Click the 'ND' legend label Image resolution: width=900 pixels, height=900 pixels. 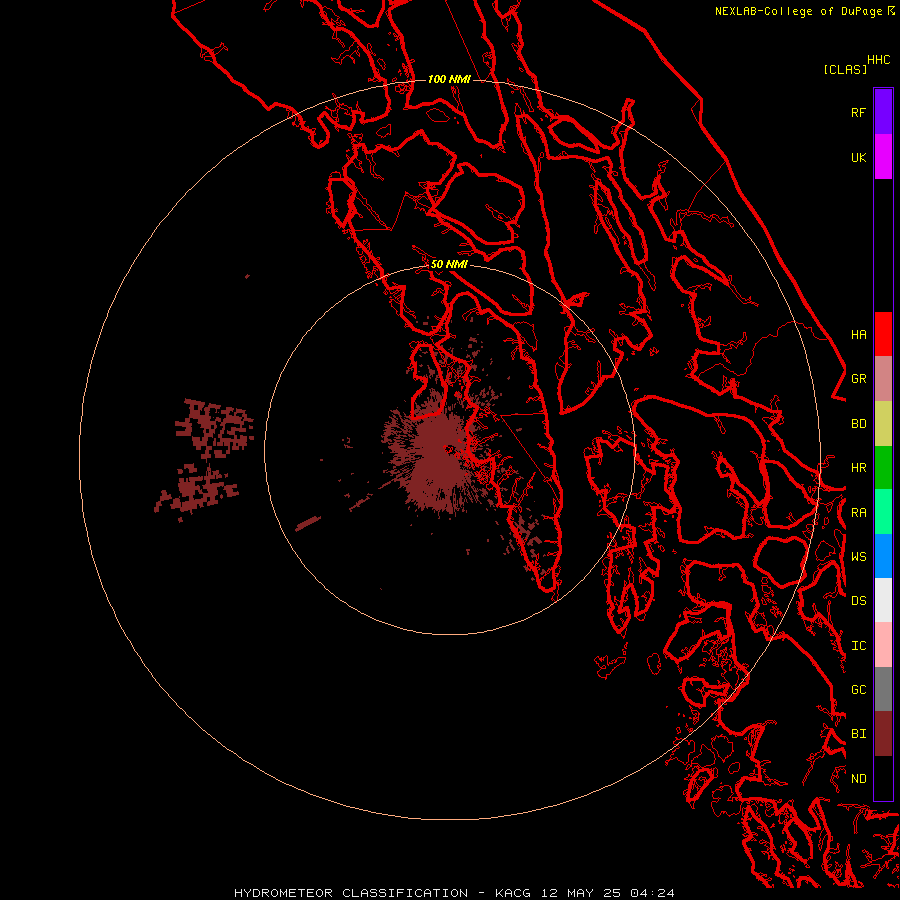[858, 778]
